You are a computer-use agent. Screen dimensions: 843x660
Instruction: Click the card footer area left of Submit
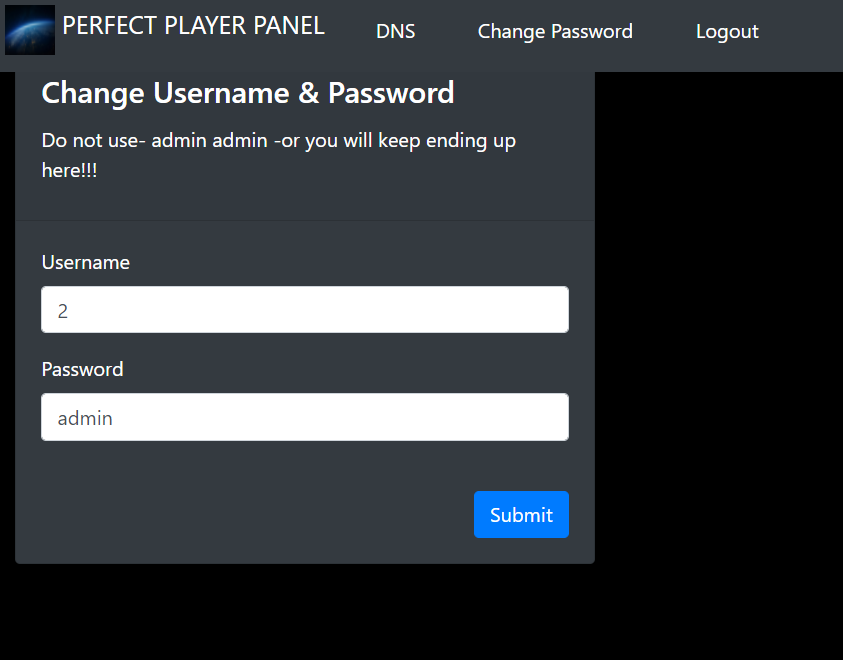point(250,515)
